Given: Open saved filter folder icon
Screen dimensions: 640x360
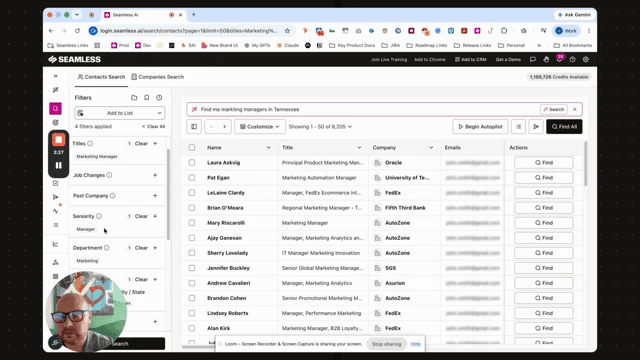Looking at the screenshot, I should click(x=134, y=98).
